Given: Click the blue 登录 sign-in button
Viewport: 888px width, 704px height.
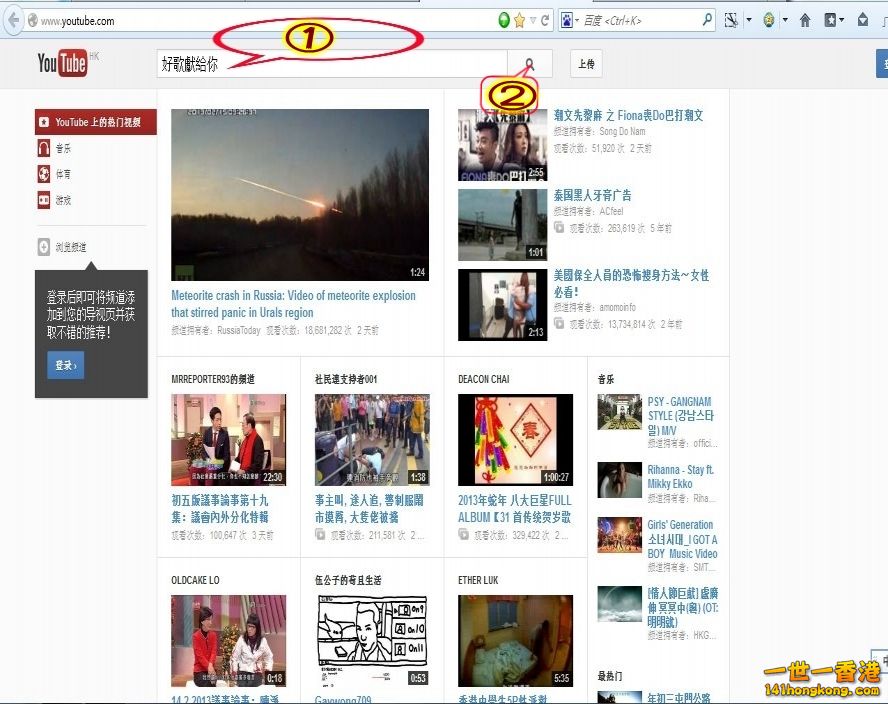Looking at the screenshot, I should point(65,366).
